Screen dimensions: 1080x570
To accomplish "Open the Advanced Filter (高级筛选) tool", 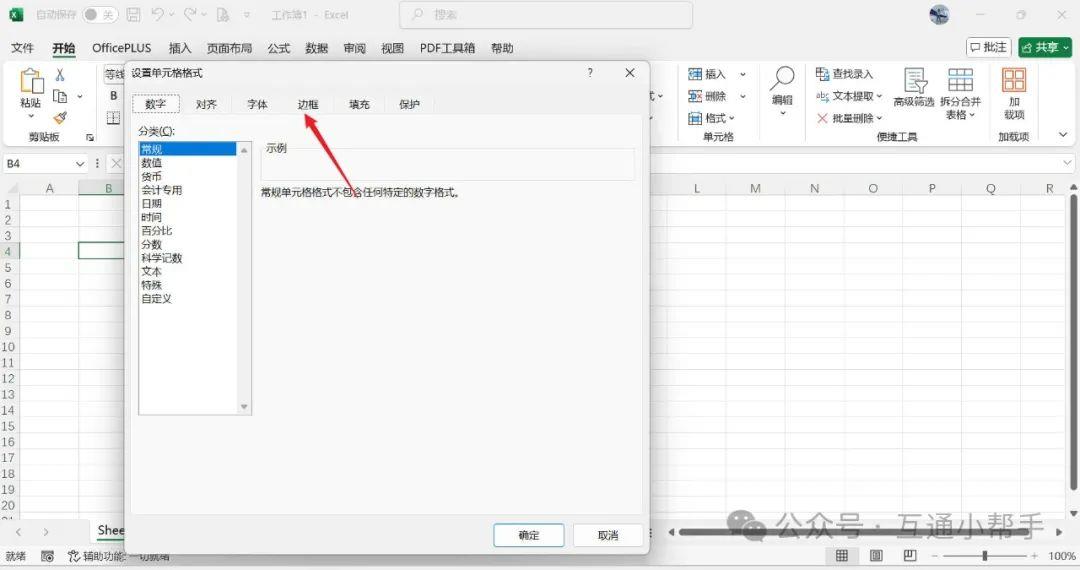I will click(x=914, y=87).
